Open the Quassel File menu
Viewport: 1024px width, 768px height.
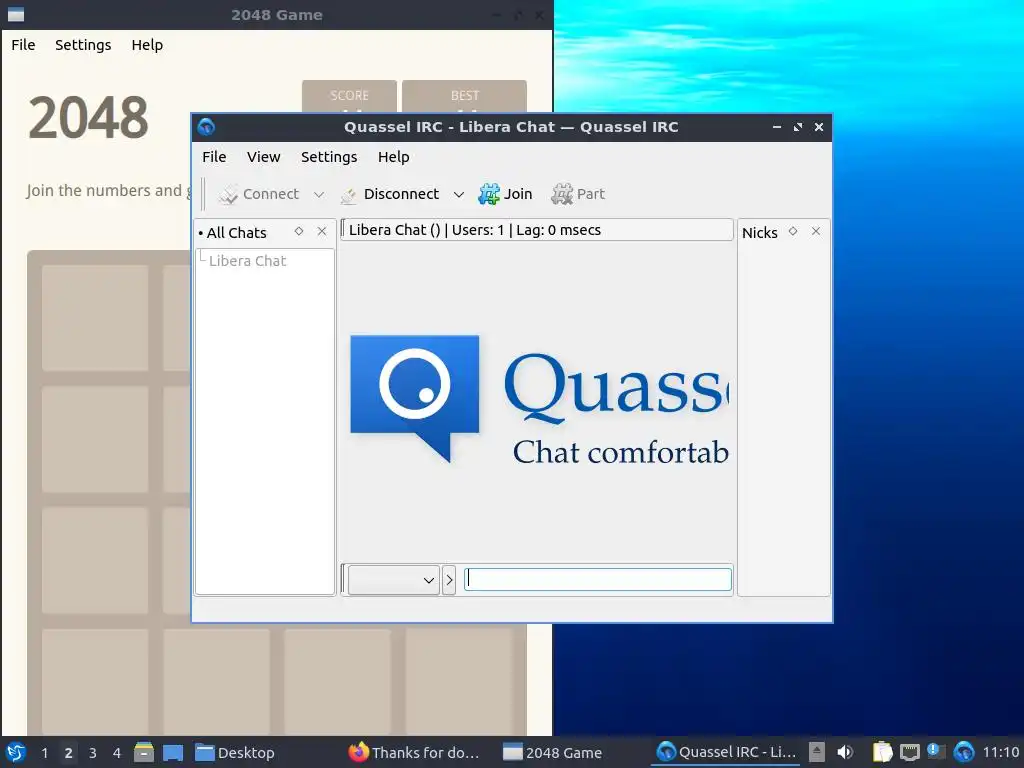(214, 157)
